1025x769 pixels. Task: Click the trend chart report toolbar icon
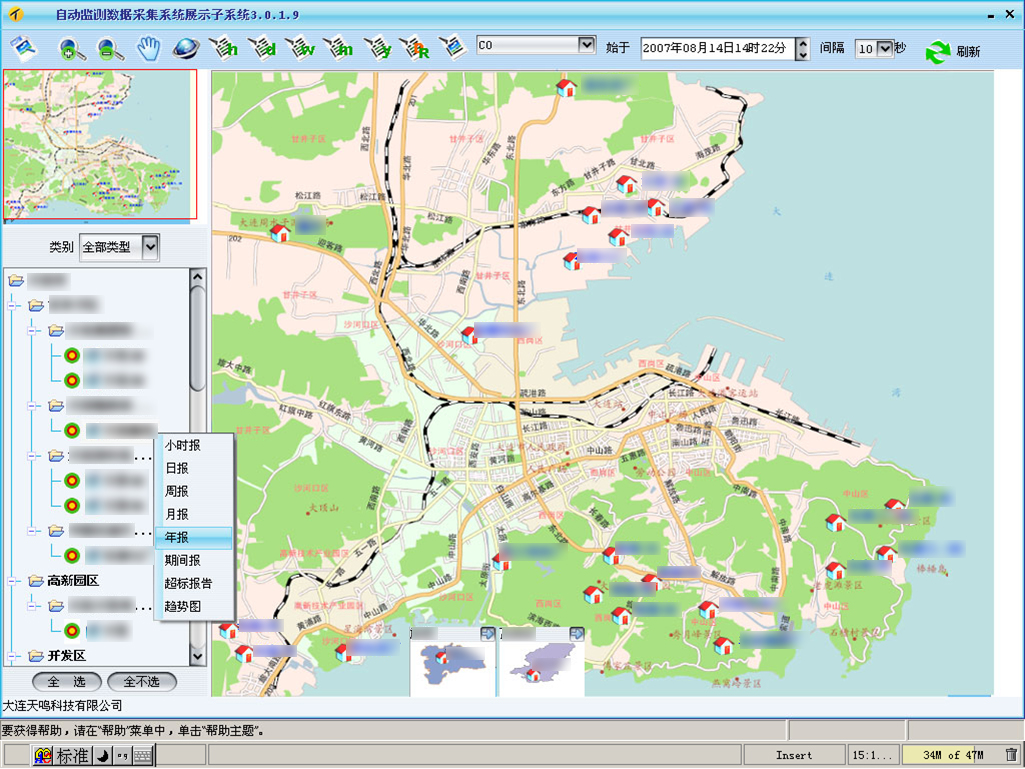coord(453,47)
